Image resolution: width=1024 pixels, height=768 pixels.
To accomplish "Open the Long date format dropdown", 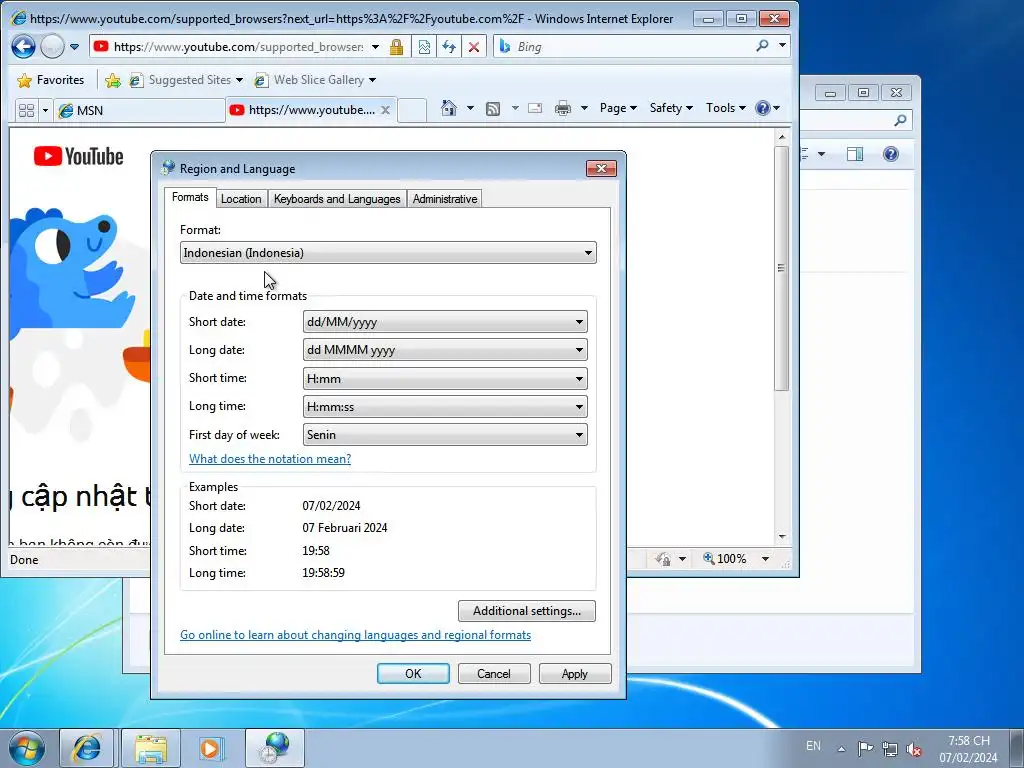I will [445, 350].
